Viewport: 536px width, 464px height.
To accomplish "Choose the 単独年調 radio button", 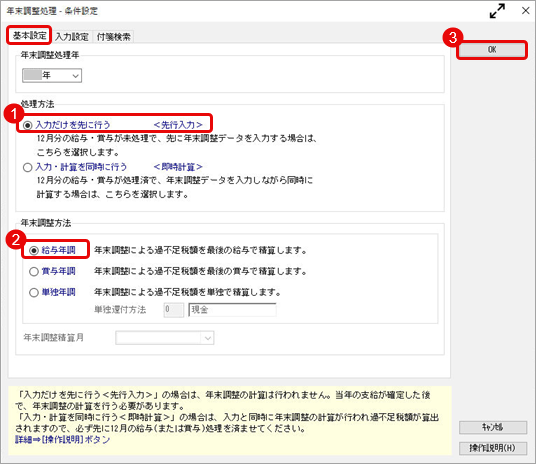I will [34, 292].
